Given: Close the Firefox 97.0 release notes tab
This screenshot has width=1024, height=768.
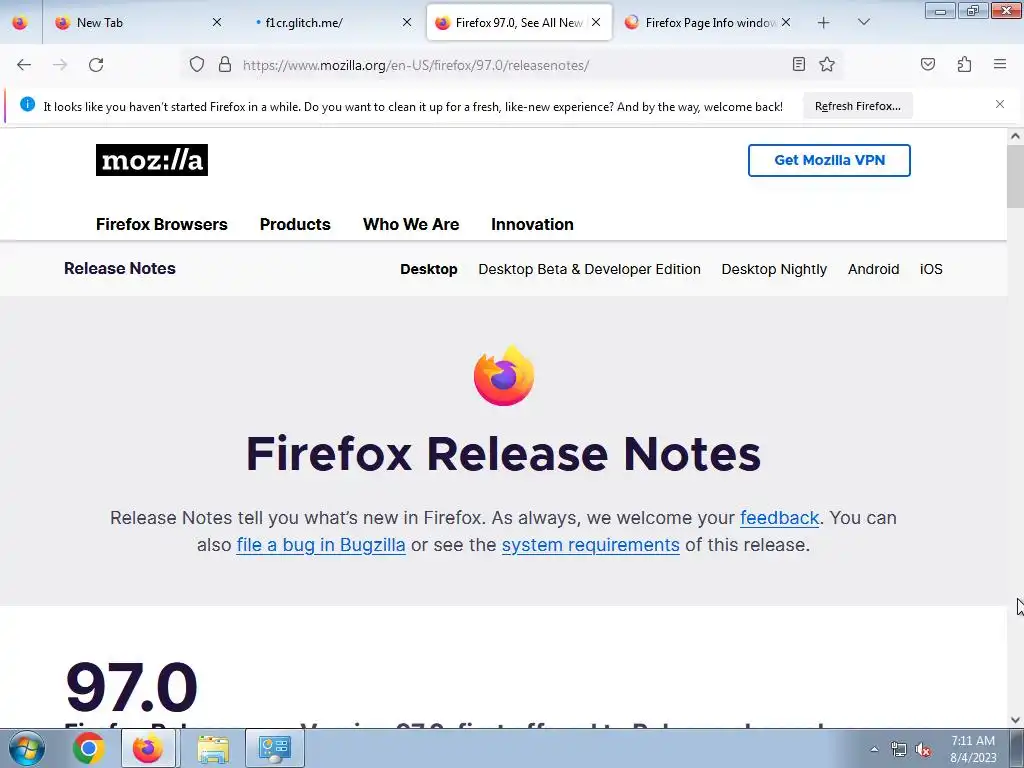Looking at the screenshot, I should click(x=596, y=22).
